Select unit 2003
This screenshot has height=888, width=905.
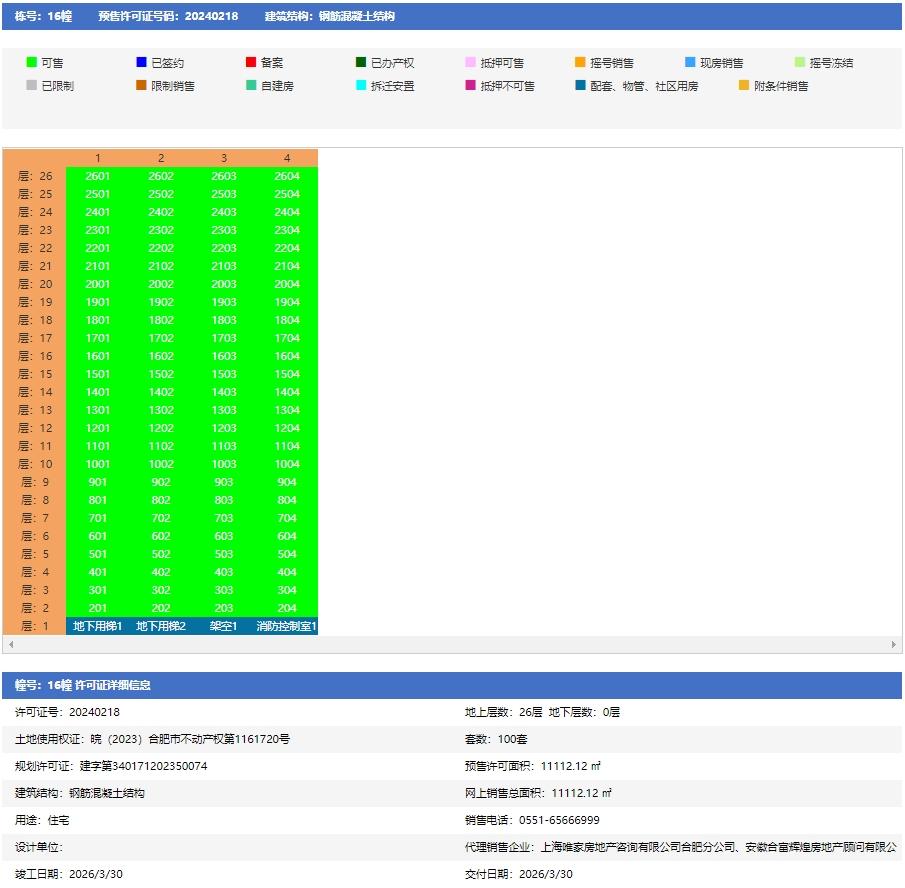pos(224,284)
